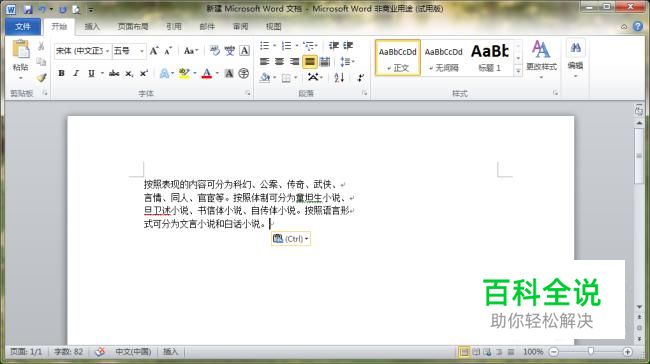Click the Copy icon
The image size is (650, 364).
[x=41, y=62]
